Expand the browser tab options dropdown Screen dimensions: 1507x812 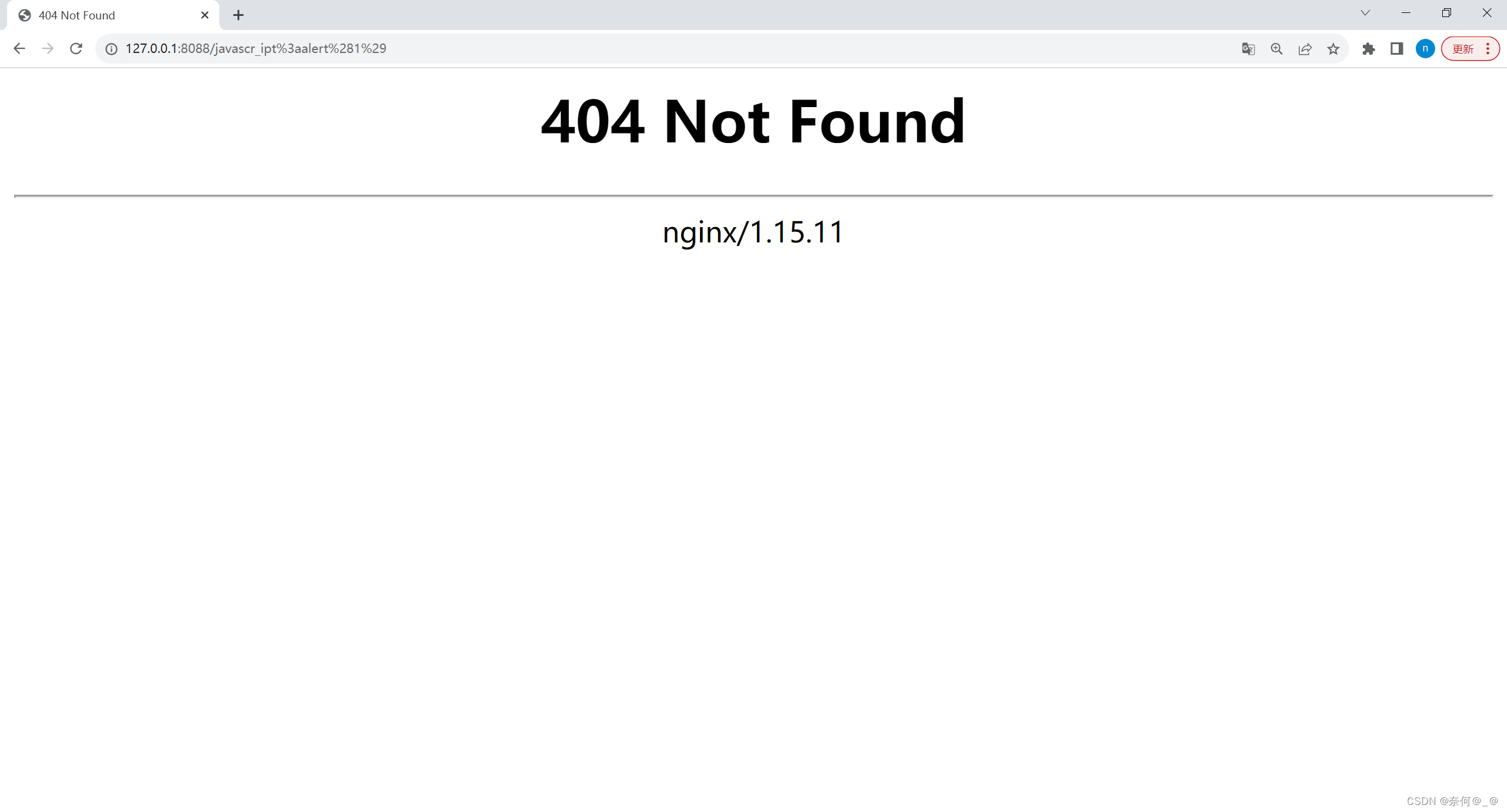1365,15
